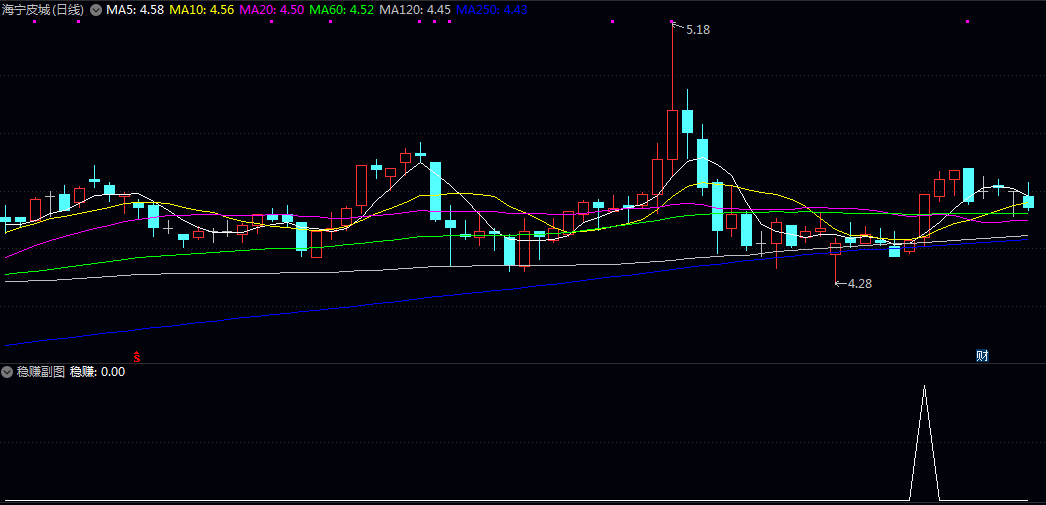1046x505 pixels.
Task: Select the yellow MA10 indicator label
Action: click(202, 10)
